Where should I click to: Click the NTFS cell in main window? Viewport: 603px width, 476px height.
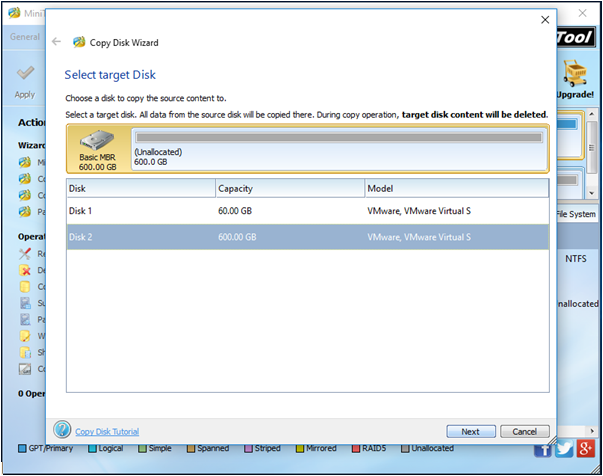[x=576, y=259]
